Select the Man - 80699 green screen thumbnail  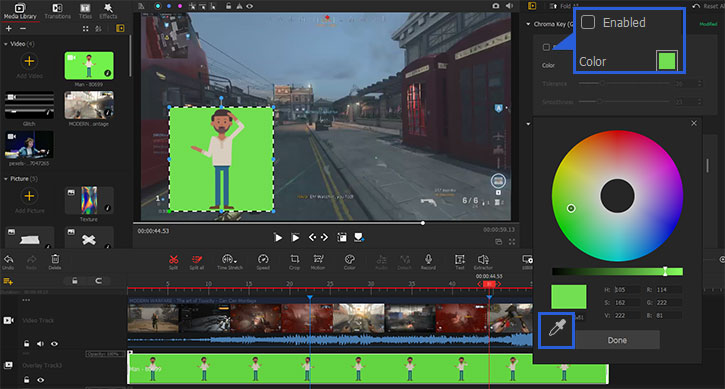pos(89,65)
